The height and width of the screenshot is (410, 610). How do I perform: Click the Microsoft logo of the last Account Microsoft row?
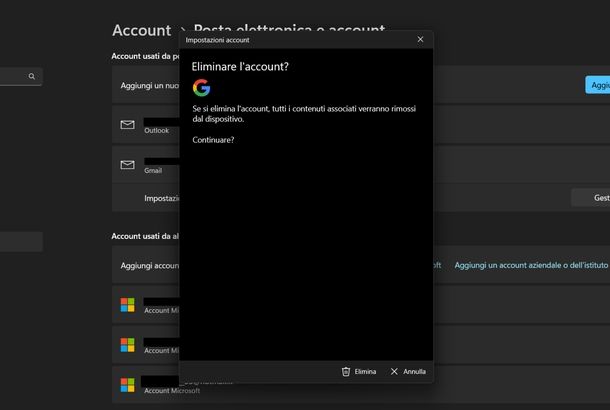pyautogui.click(x=128, y=385)
